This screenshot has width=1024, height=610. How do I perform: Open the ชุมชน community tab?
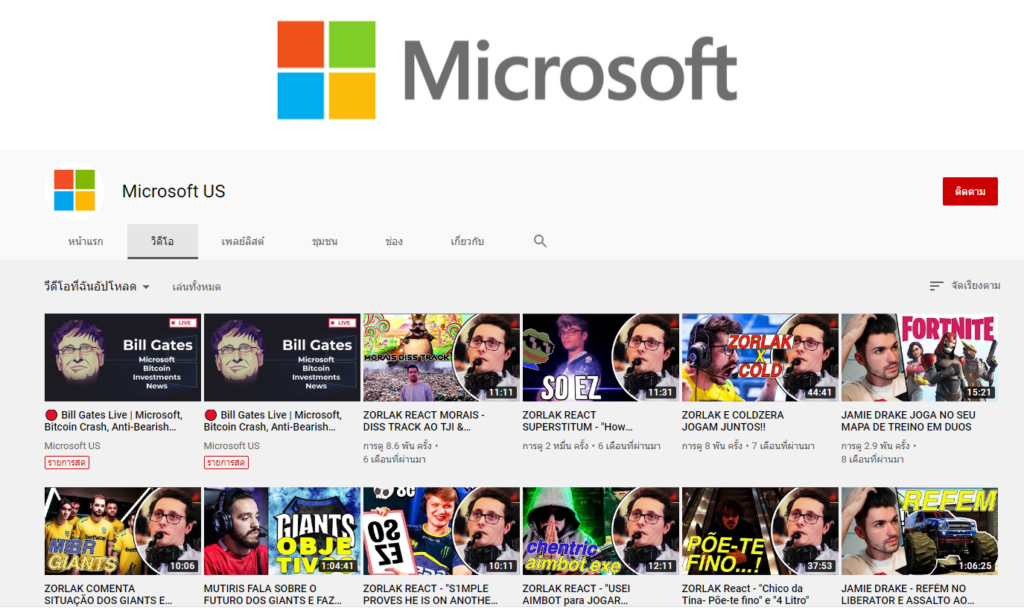[x=325, y=241]
